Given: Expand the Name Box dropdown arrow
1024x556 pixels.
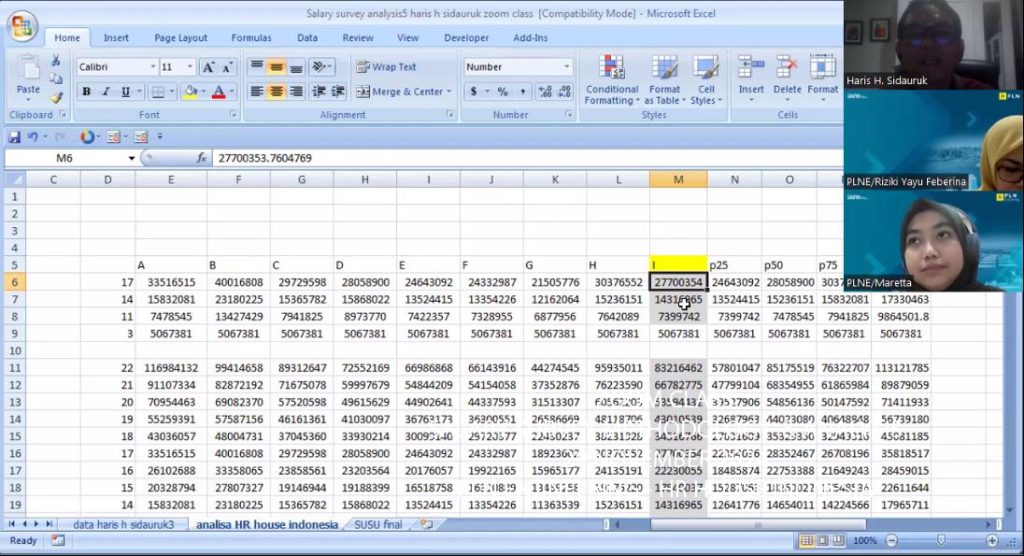Looking at the screenshot, I should (132, 158).
